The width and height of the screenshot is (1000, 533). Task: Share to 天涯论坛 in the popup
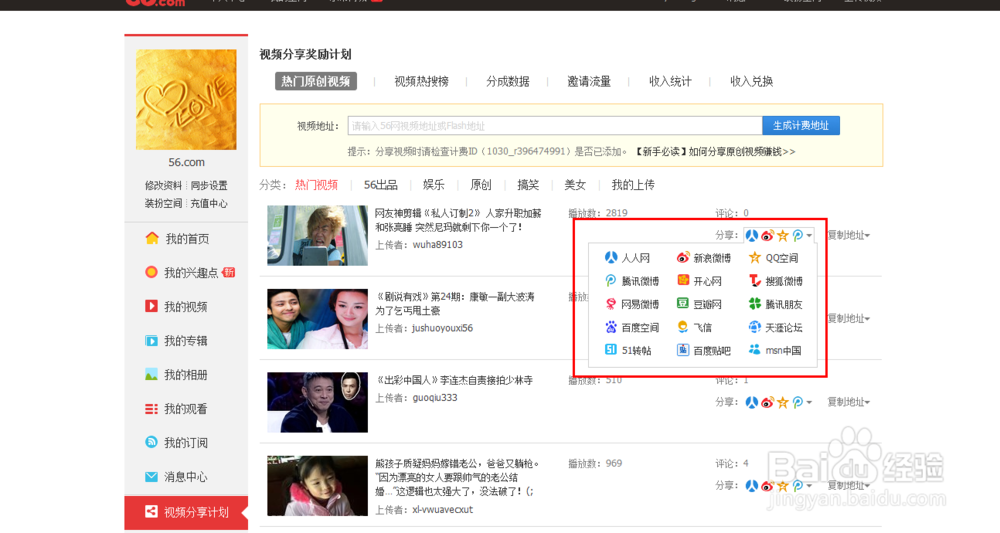776,327
